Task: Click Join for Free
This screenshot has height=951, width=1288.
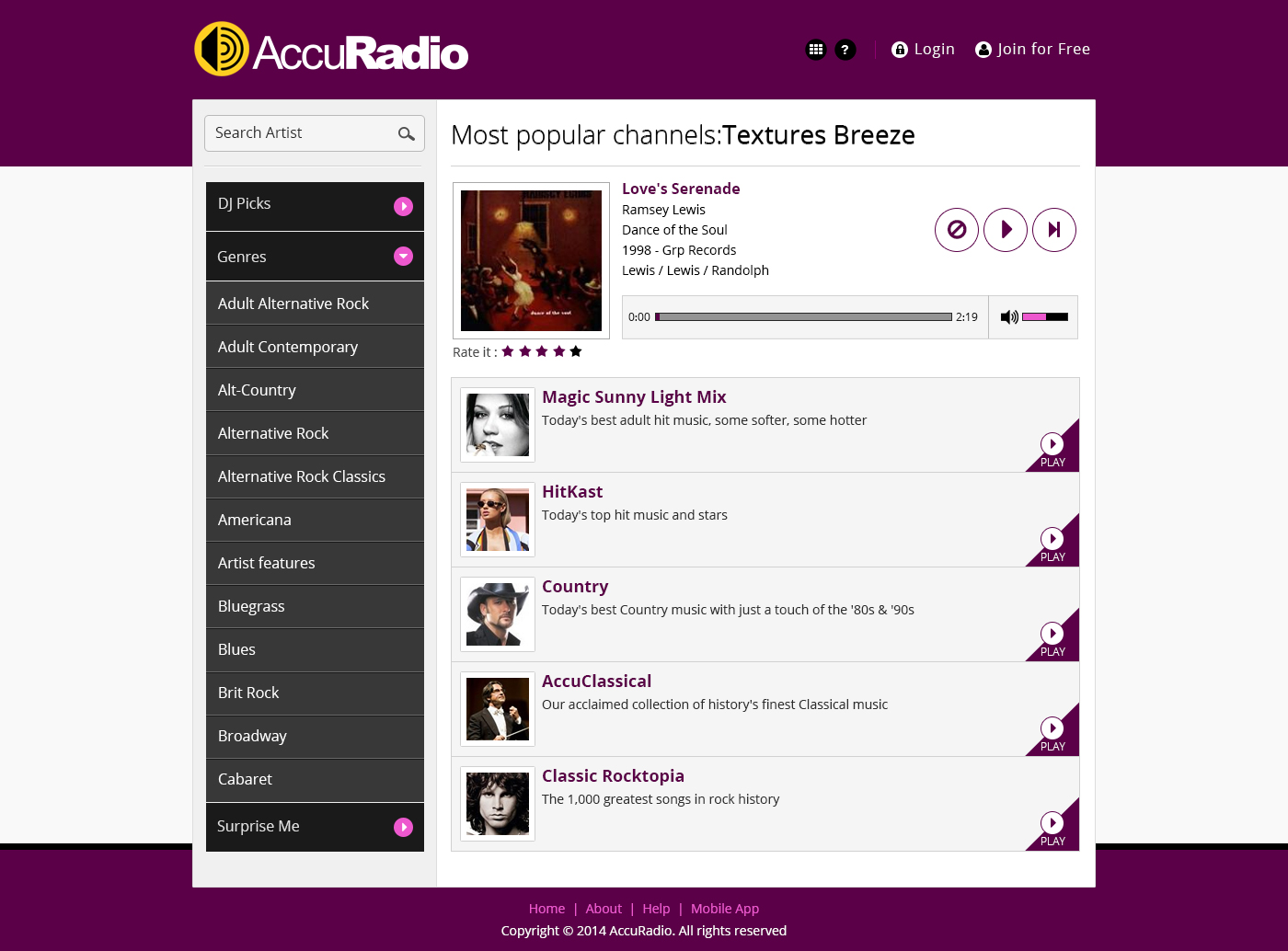Action: pyautogui.click(x=1032, y=49)
